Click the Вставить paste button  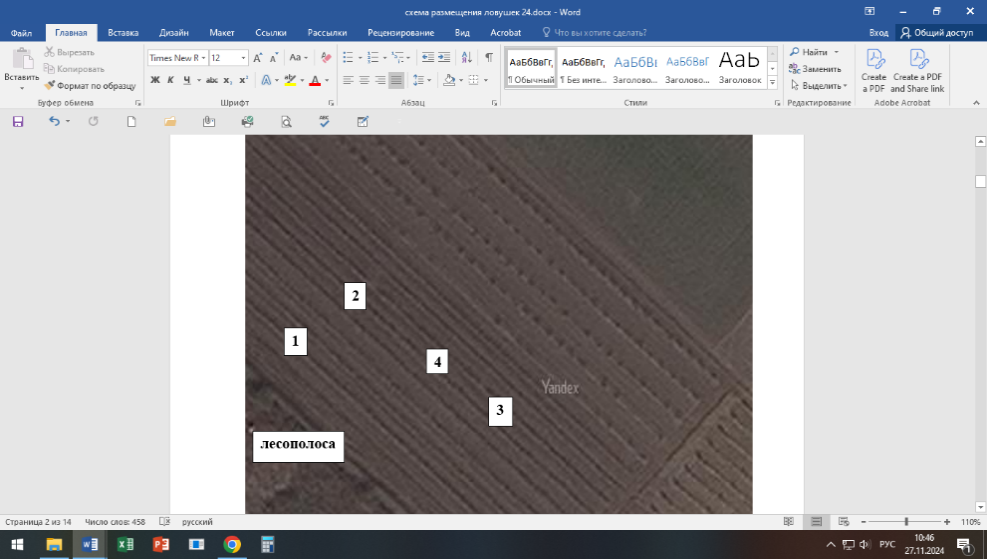pyautogui.click(x=21, y=69)
